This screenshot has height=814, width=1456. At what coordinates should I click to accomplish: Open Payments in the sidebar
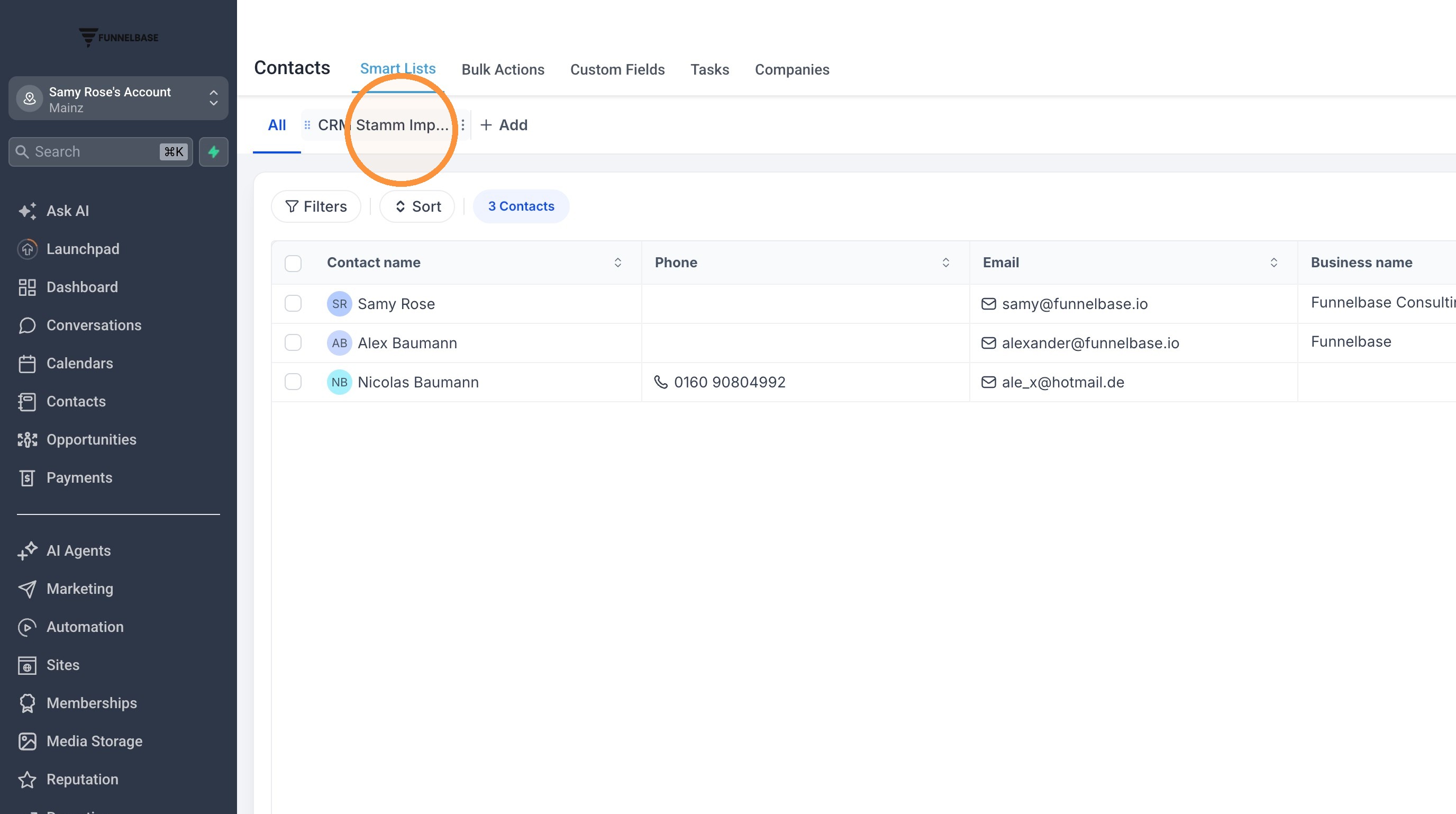[x=65, y=478]
